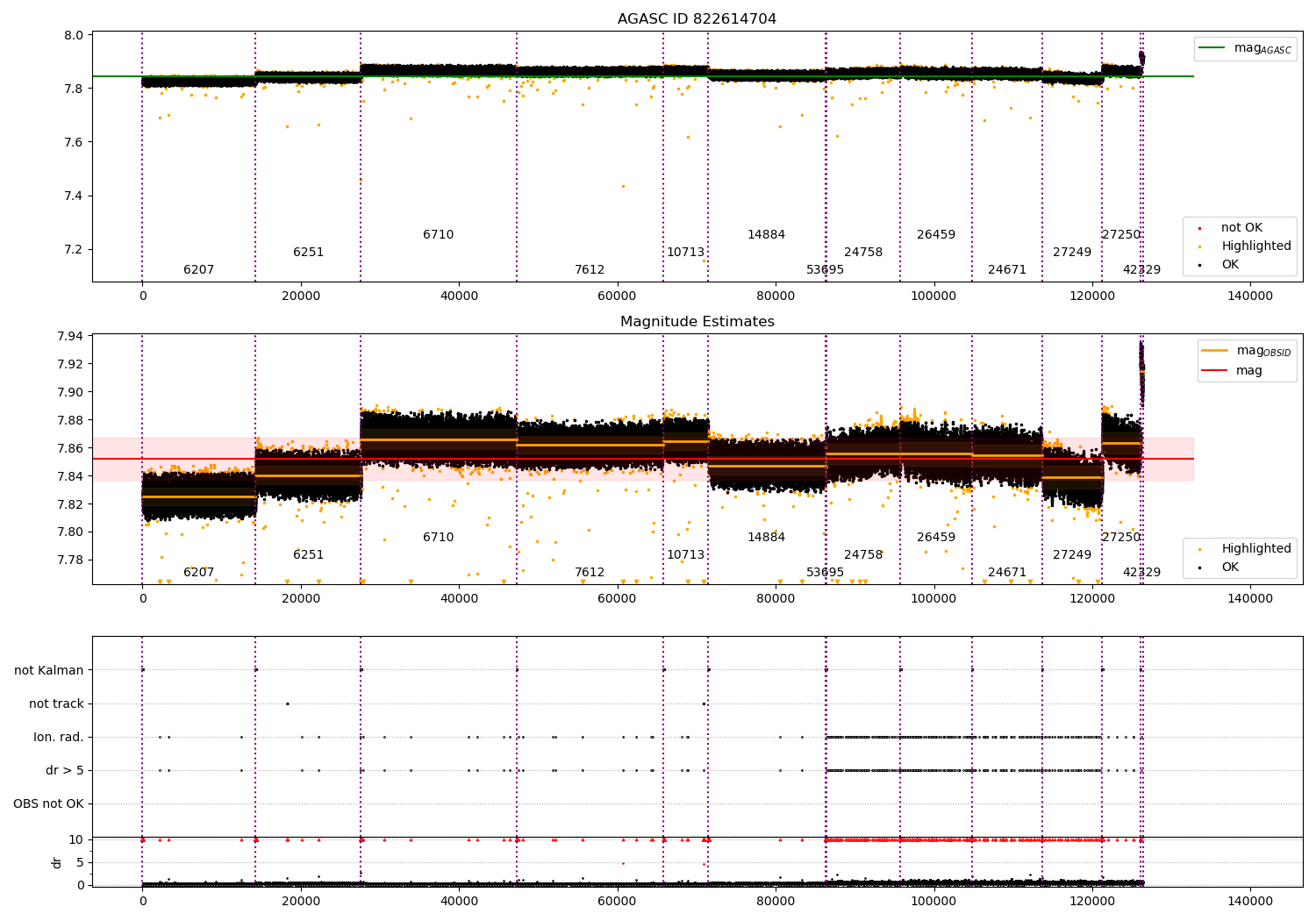Click obsid label 14884 in Magnitude Estimates plot
This screenshot has width=1316, height=921.
766,538
